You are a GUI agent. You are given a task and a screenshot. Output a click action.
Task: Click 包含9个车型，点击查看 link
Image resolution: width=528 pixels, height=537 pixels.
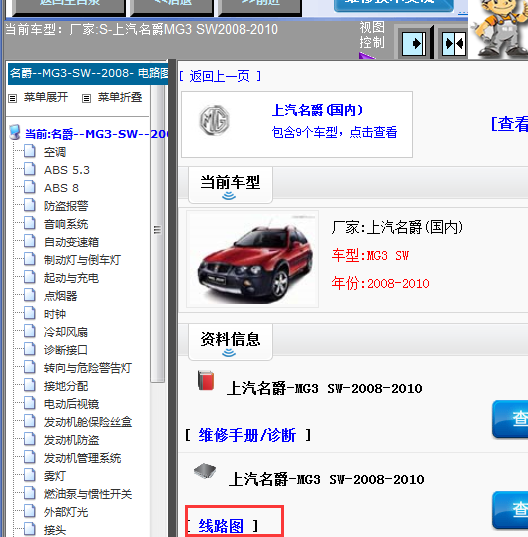coord(334,132)
